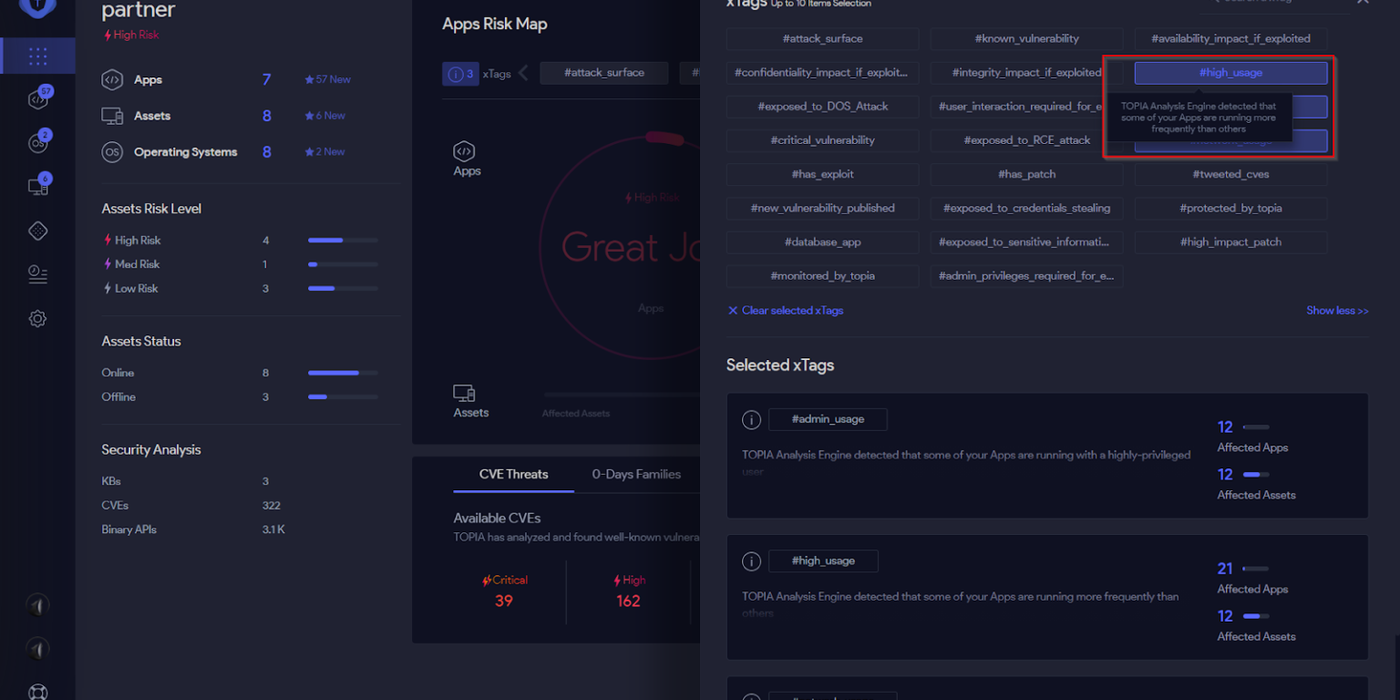Click the Apps hexagon icon in summary panel

(x=112, y=80)
